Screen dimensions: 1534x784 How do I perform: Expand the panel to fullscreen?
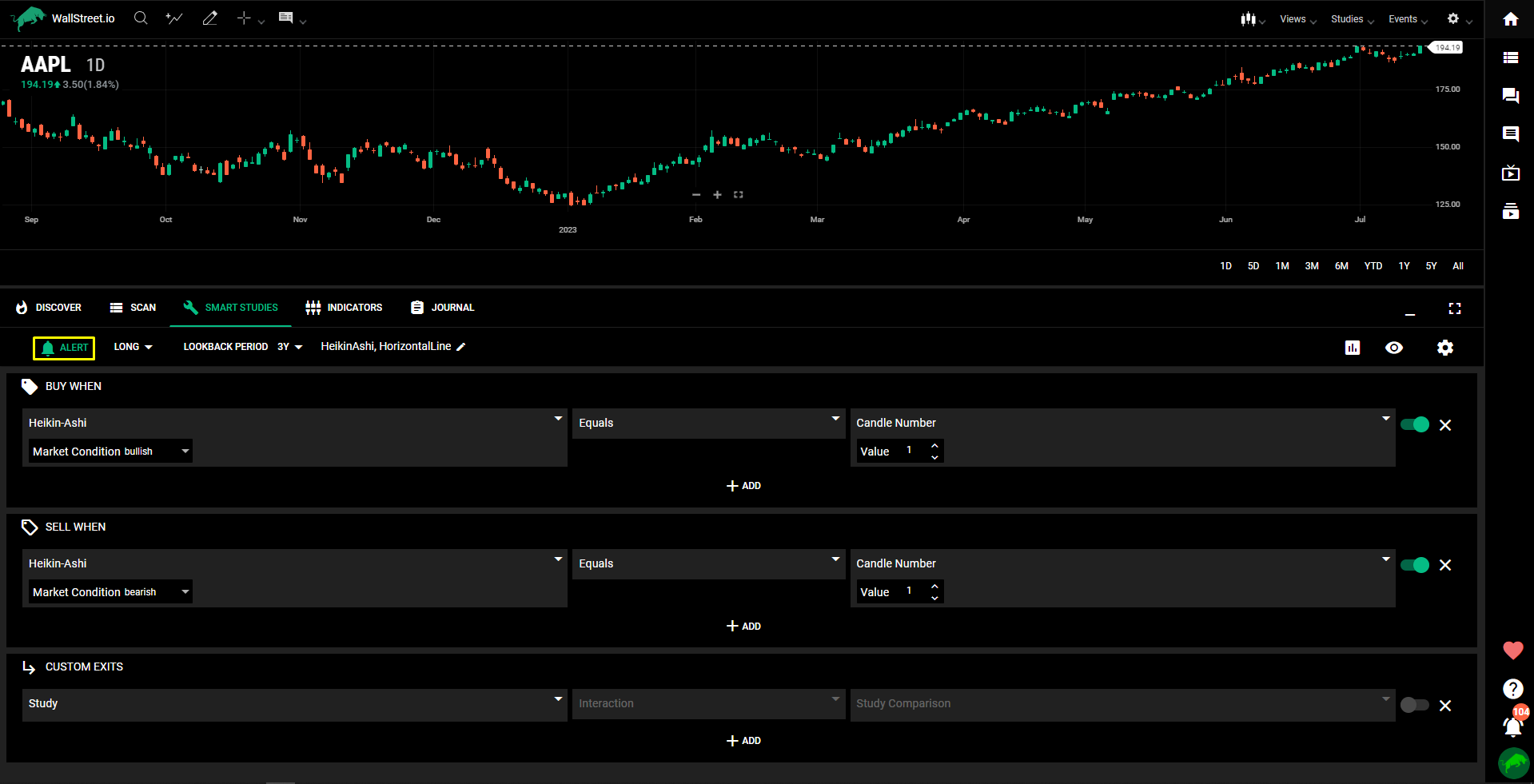(1455, 308)
